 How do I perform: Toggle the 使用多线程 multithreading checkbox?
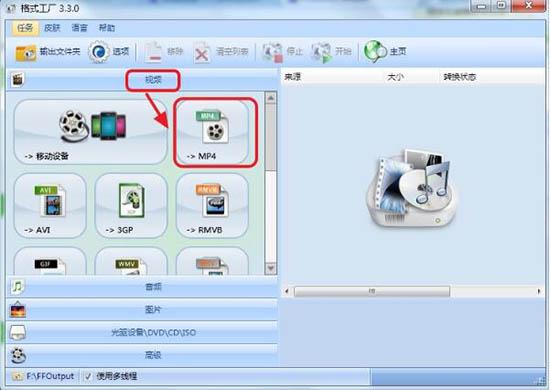88,377
